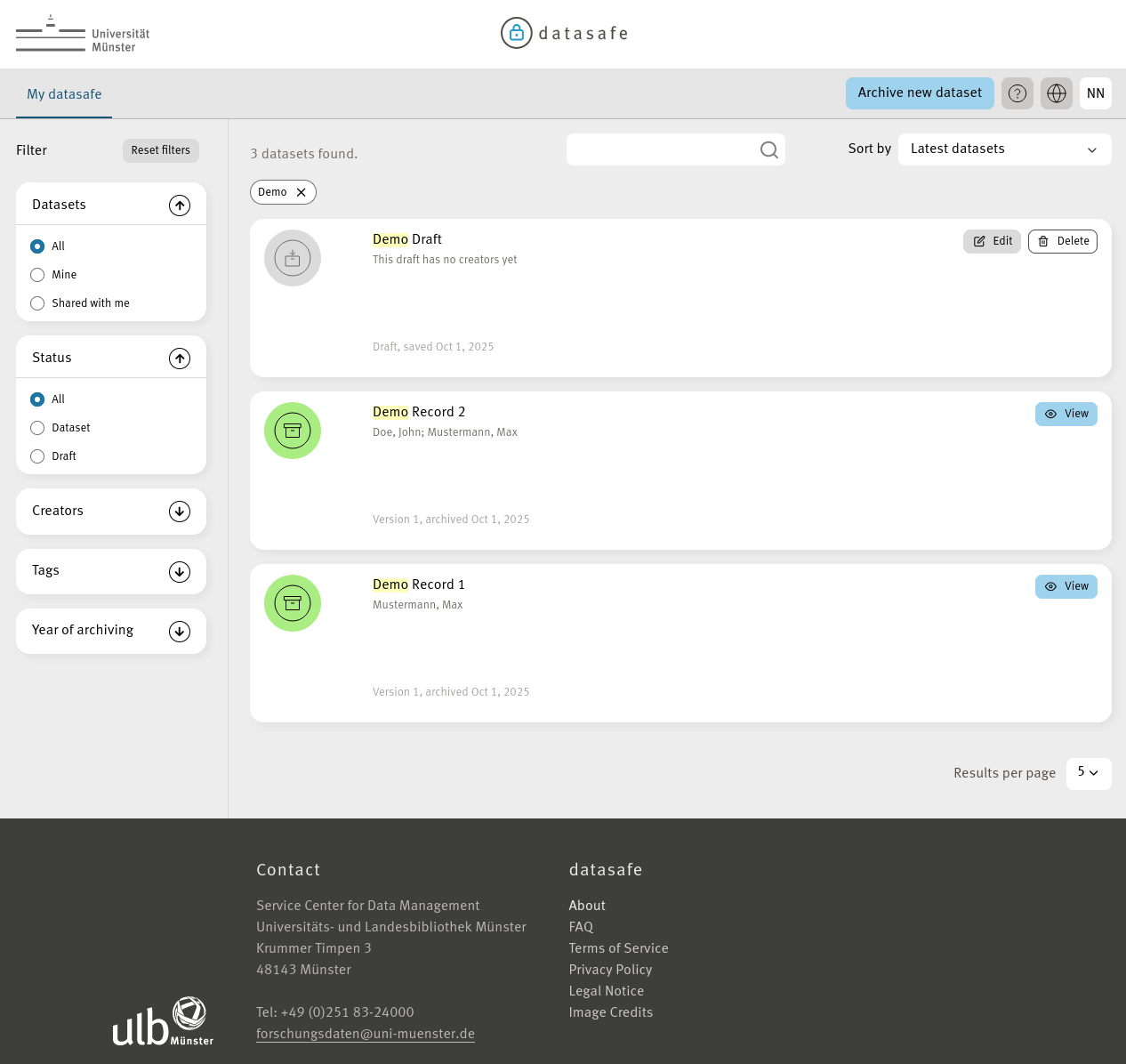Open the help question mark icon
The height and width of the screenshot is (1064, 1126).
pyautogui.click(x=1017, y=93)
